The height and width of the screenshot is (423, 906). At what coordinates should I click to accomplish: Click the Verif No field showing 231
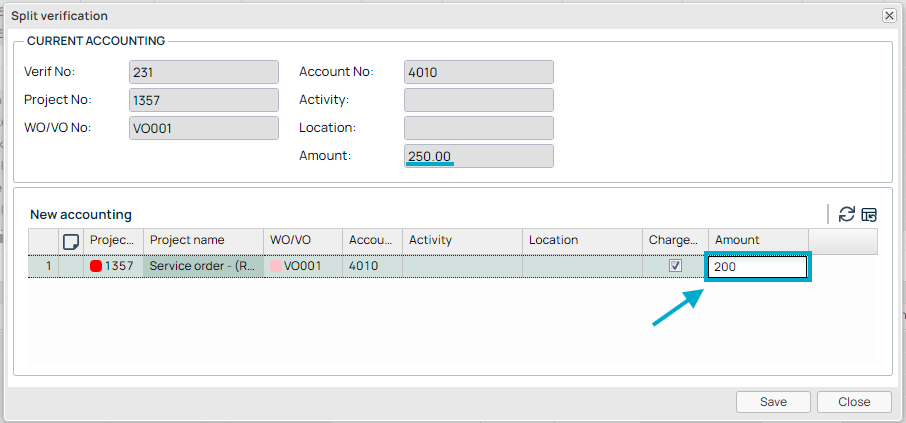click(x=204, y=72)
